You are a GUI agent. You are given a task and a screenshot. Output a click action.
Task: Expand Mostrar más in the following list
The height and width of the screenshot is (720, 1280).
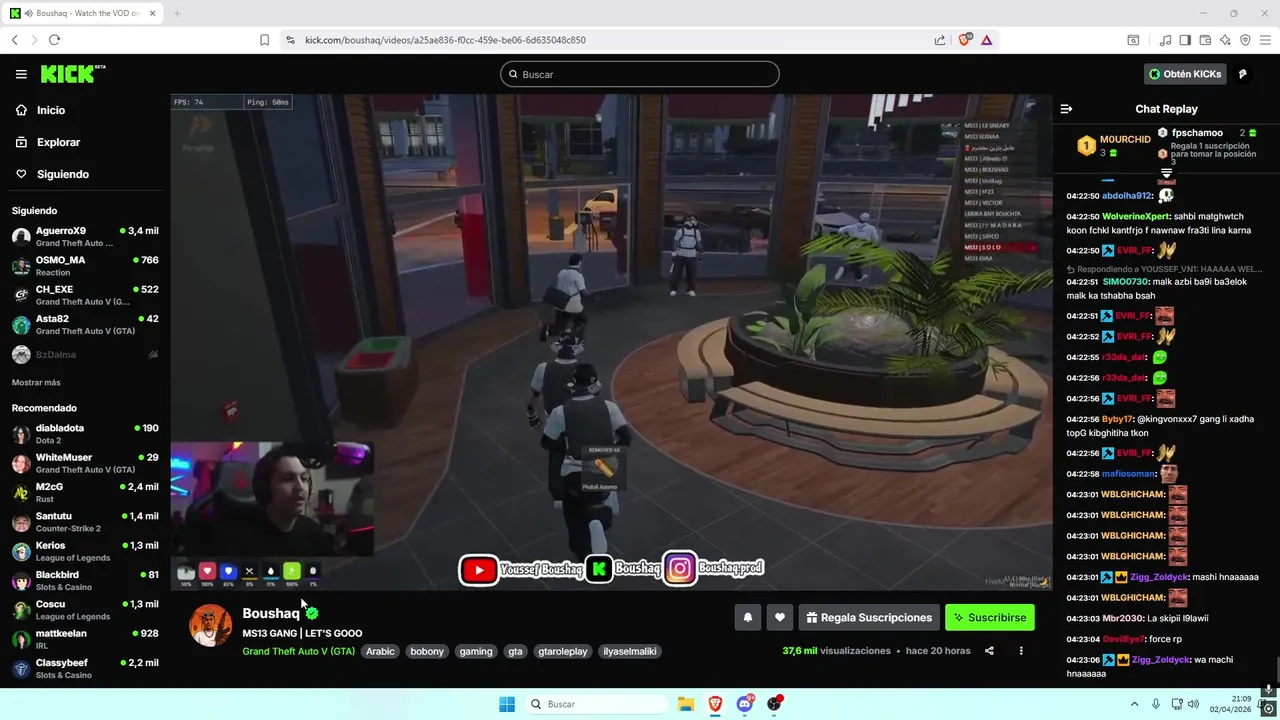point(36,382)
